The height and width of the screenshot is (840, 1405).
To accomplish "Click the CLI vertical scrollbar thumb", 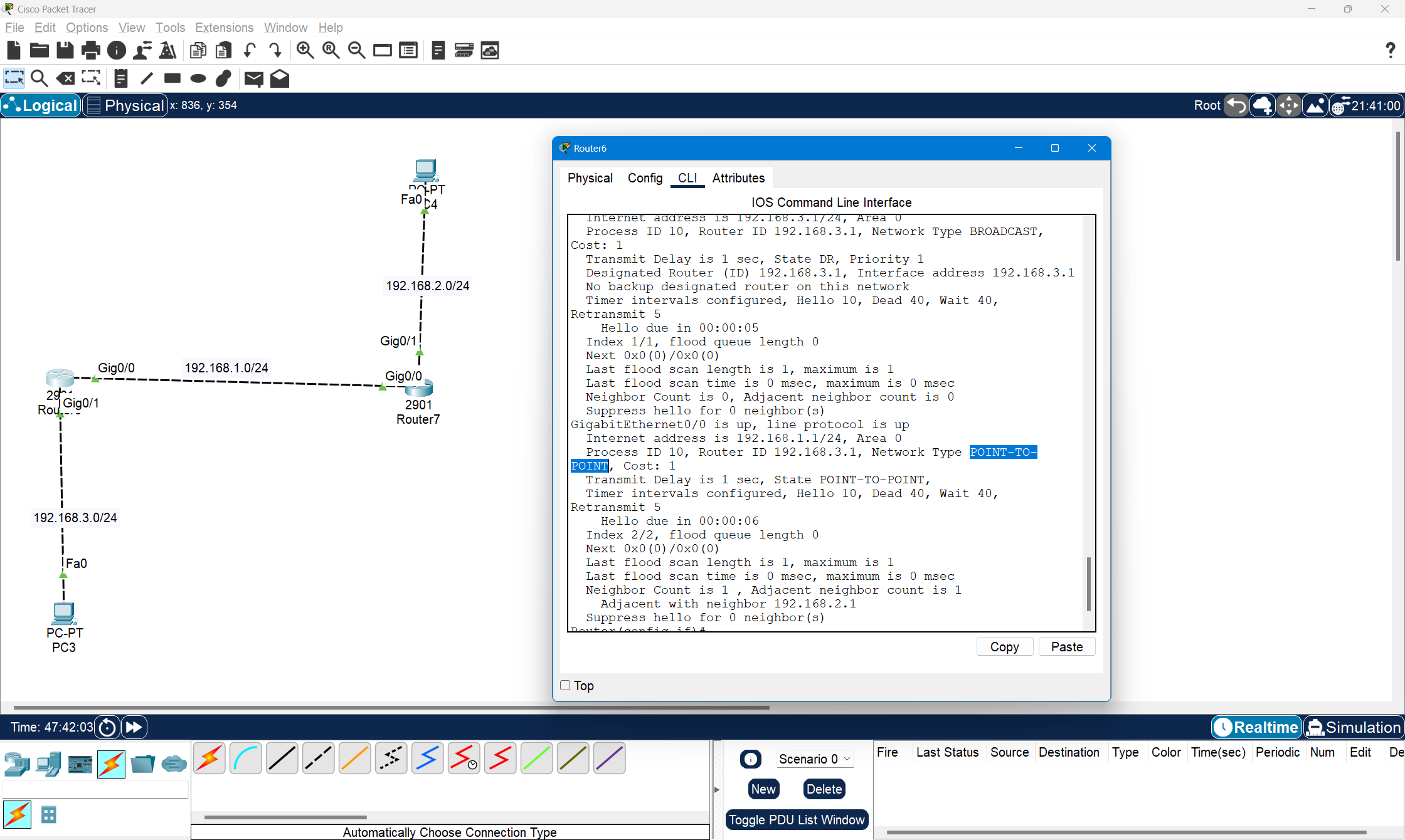I will point(1088,584).
